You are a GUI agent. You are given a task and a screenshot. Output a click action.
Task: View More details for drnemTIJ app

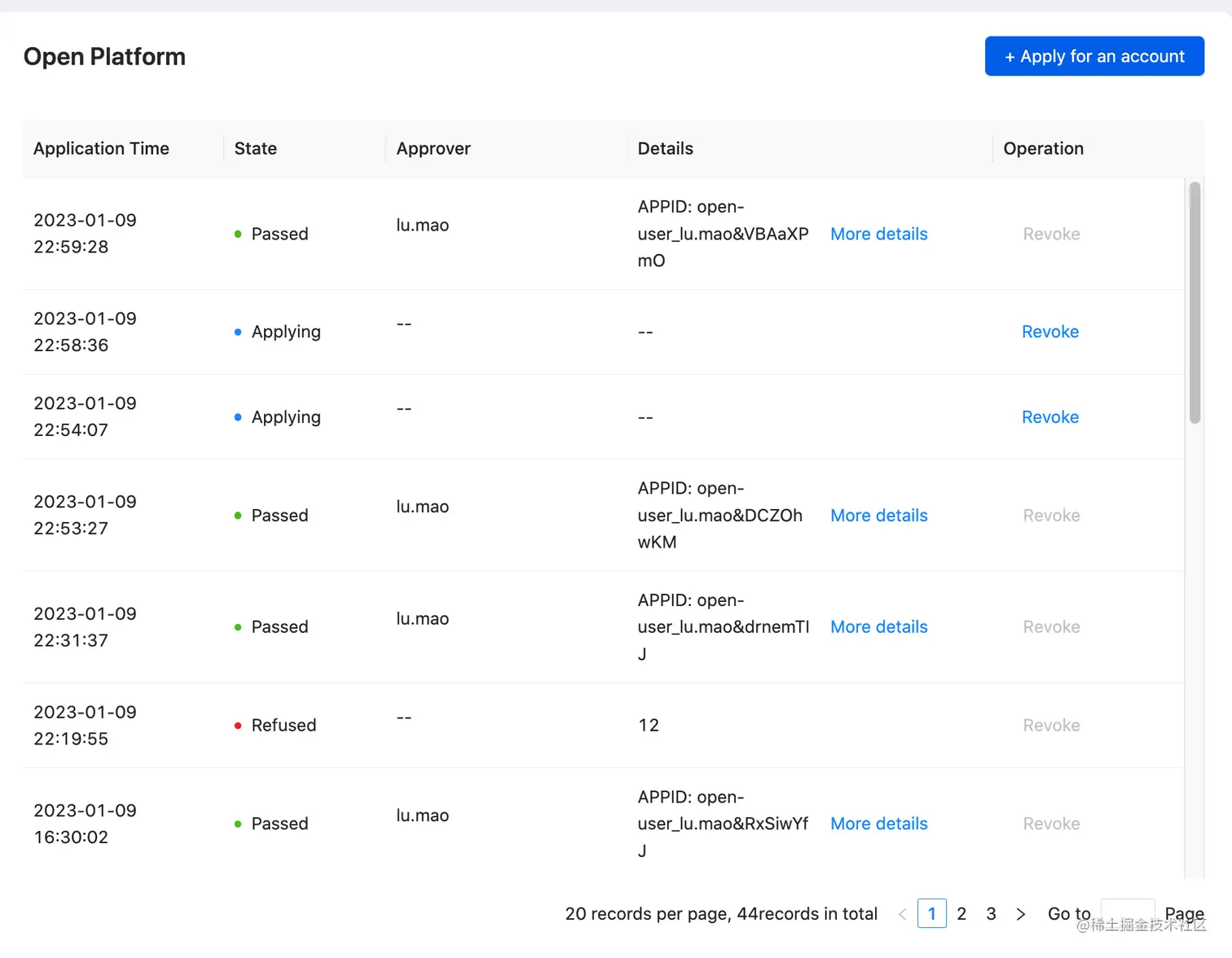pyautogui.click(x=878, y=627)
